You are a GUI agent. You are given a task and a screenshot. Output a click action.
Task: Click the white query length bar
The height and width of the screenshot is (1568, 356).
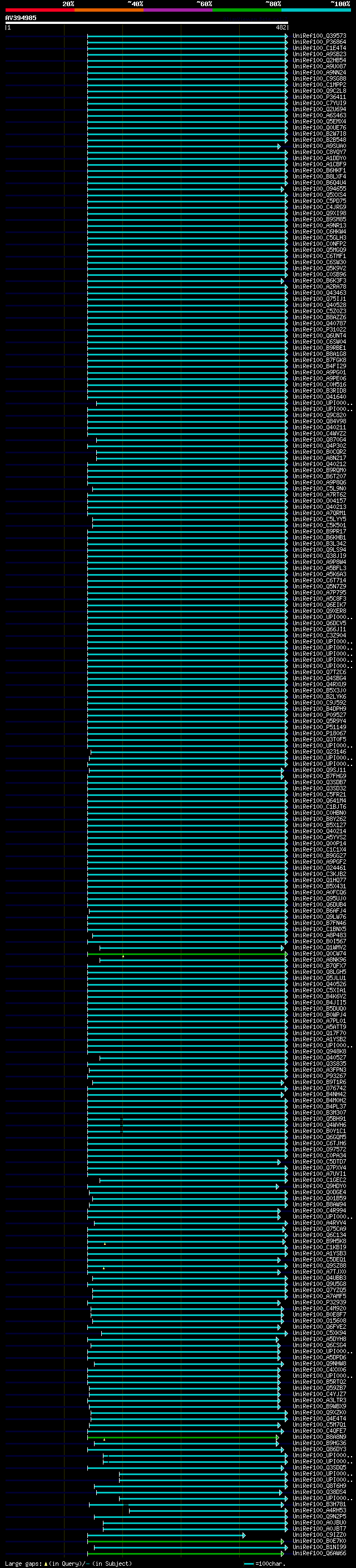pos(147,22)
